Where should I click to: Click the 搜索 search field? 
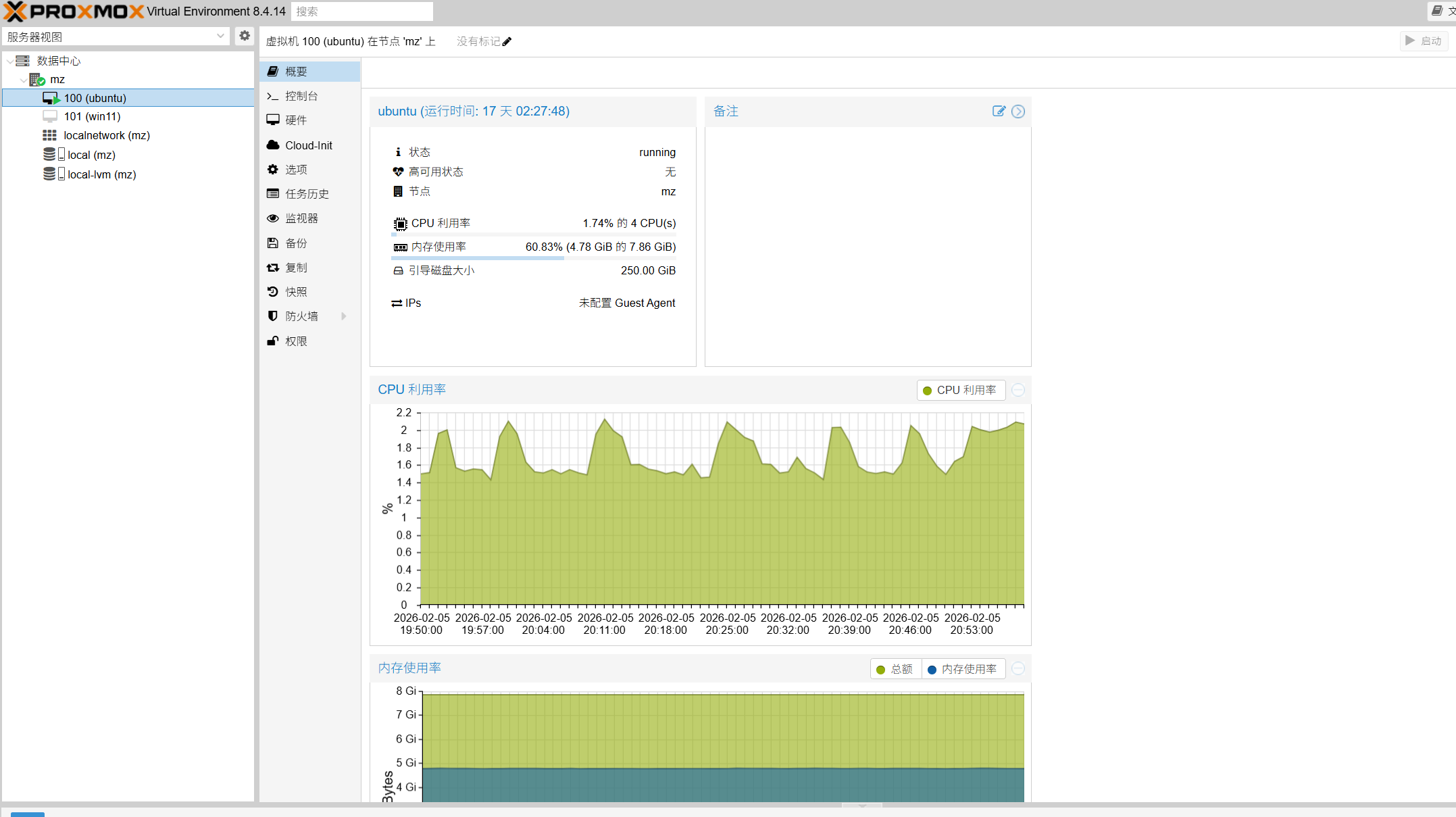[x=362, y=11]
